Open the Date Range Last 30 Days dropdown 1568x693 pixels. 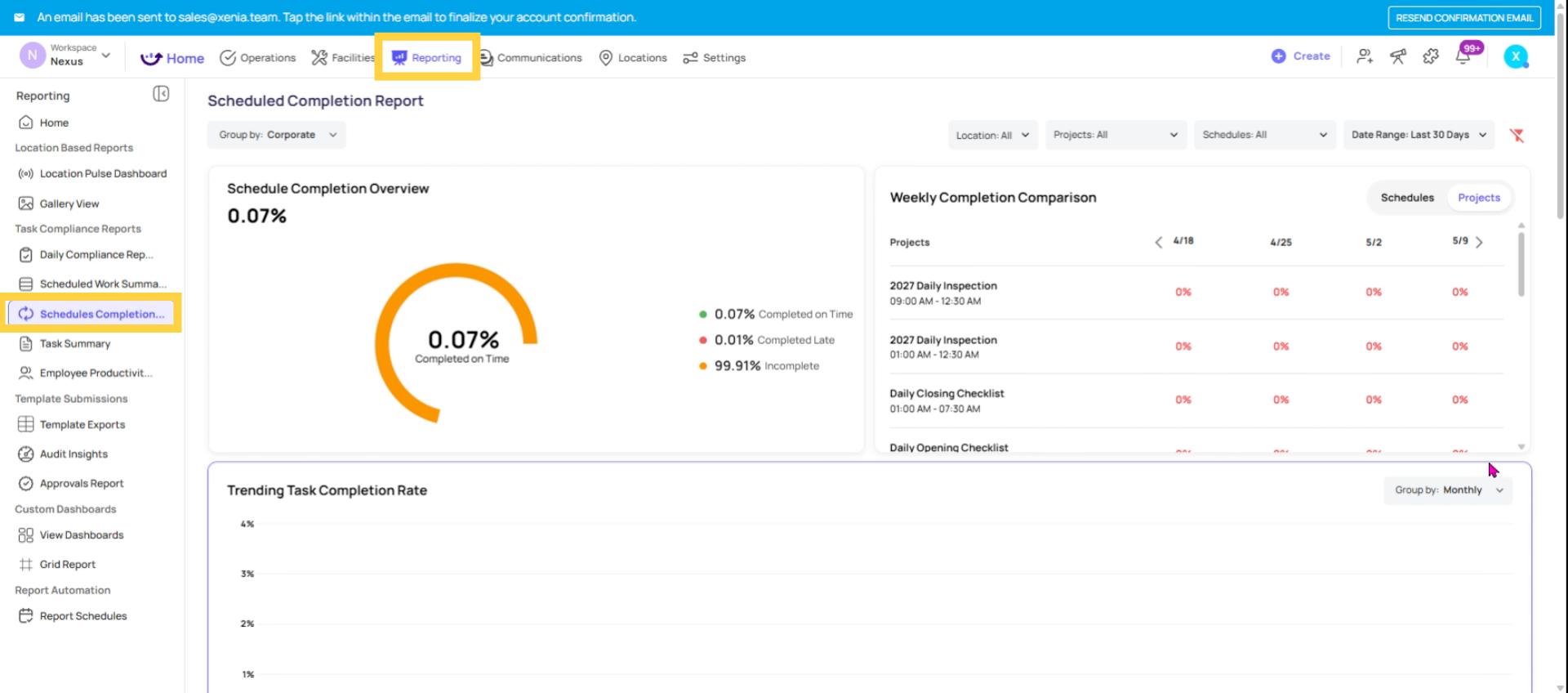(x=1419, y=135)
